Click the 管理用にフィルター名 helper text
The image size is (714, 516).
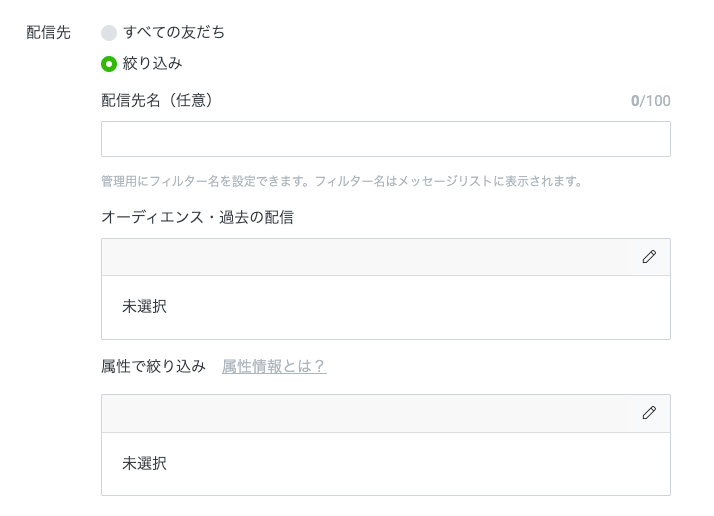point(342,181)
